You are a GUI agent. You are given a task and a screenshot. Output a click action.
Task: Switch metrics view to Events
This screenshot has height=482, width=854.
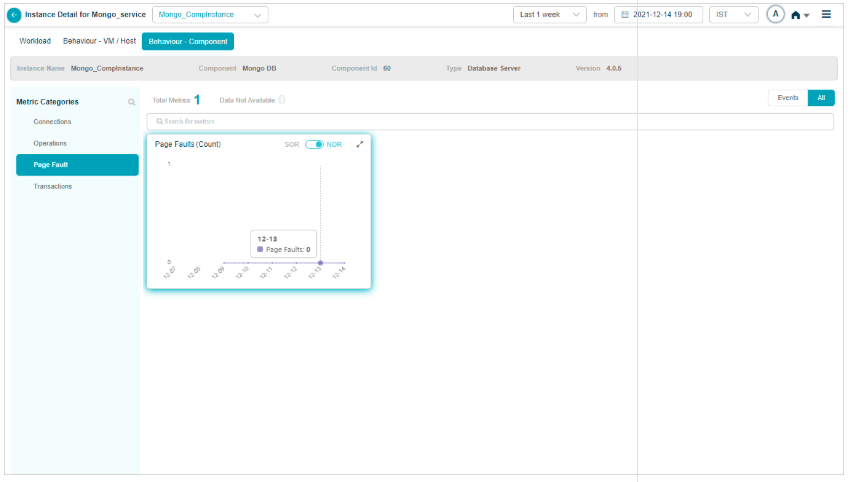(x=787, y=98)
